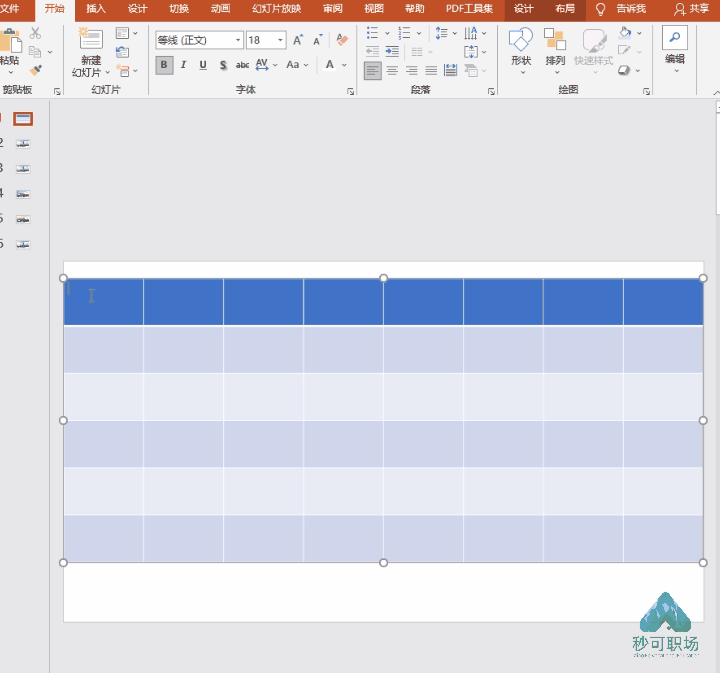
Task: Clear all formatting eraser icon
Action: click(342, 40)
